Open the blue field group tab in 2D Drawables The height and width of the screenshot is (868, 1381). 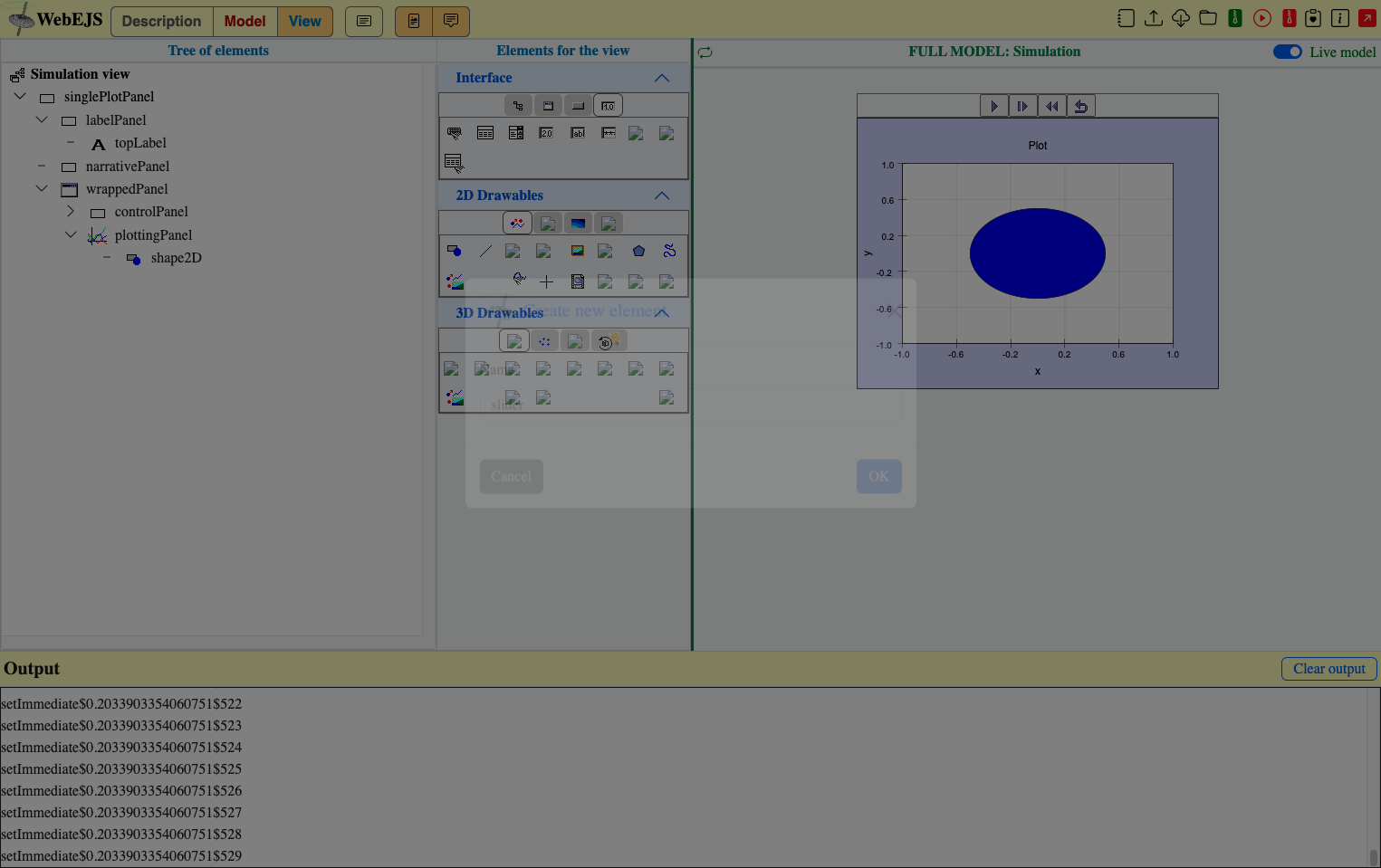tap(578, 224)
